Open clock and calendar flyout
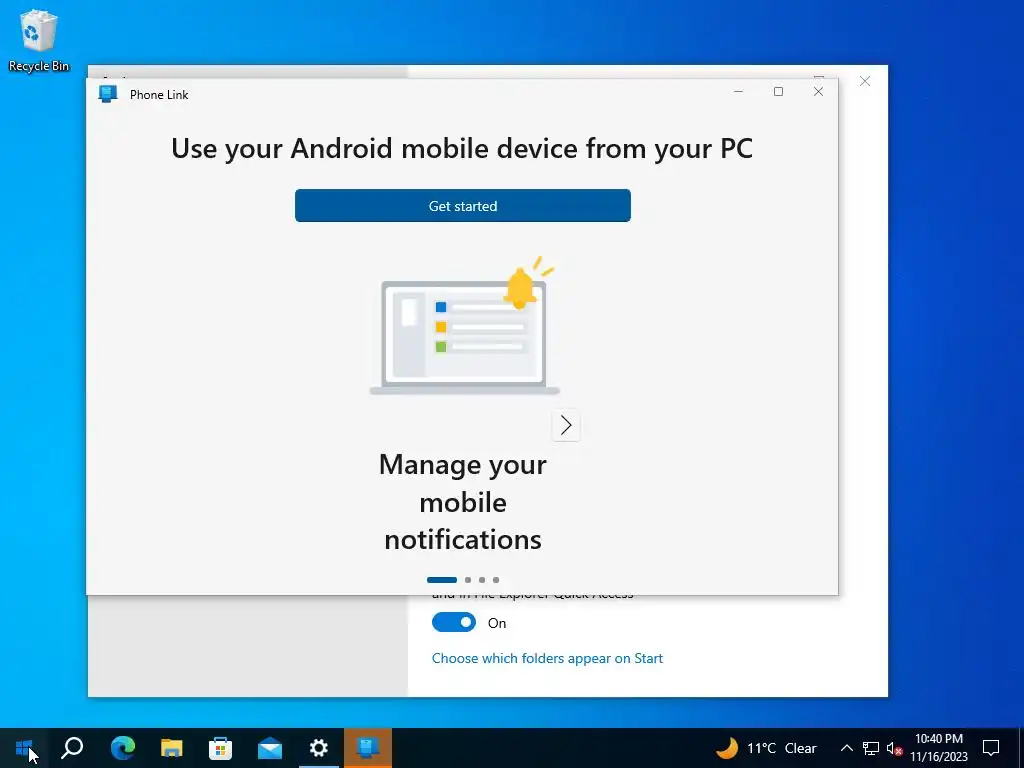The width and height of the screenshot is (1024, 768). tap(938, 748)
